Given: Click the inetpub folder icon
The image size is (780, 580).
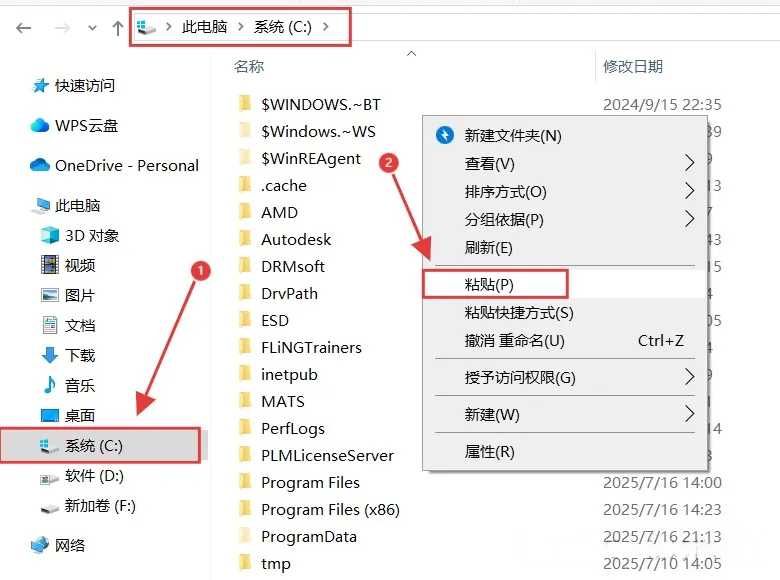Looking at the screenshot, I should pyautogui.click(x=245, y=374).
